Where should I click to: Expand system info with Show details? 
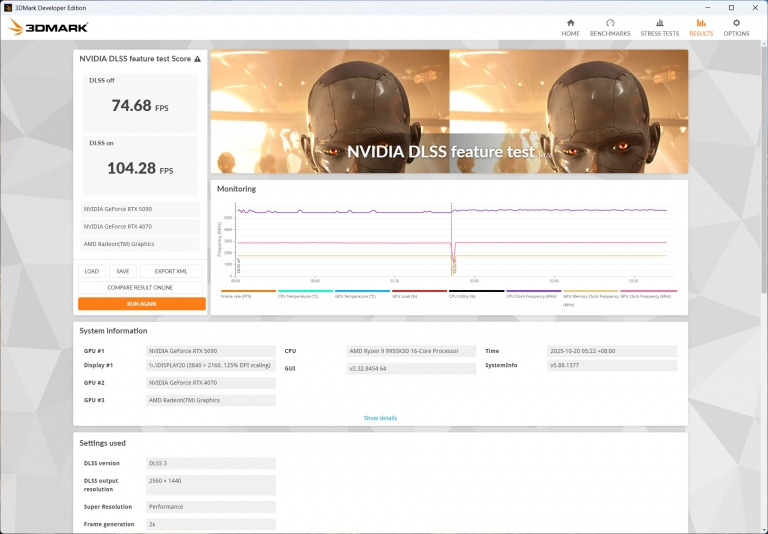point(380,418)
